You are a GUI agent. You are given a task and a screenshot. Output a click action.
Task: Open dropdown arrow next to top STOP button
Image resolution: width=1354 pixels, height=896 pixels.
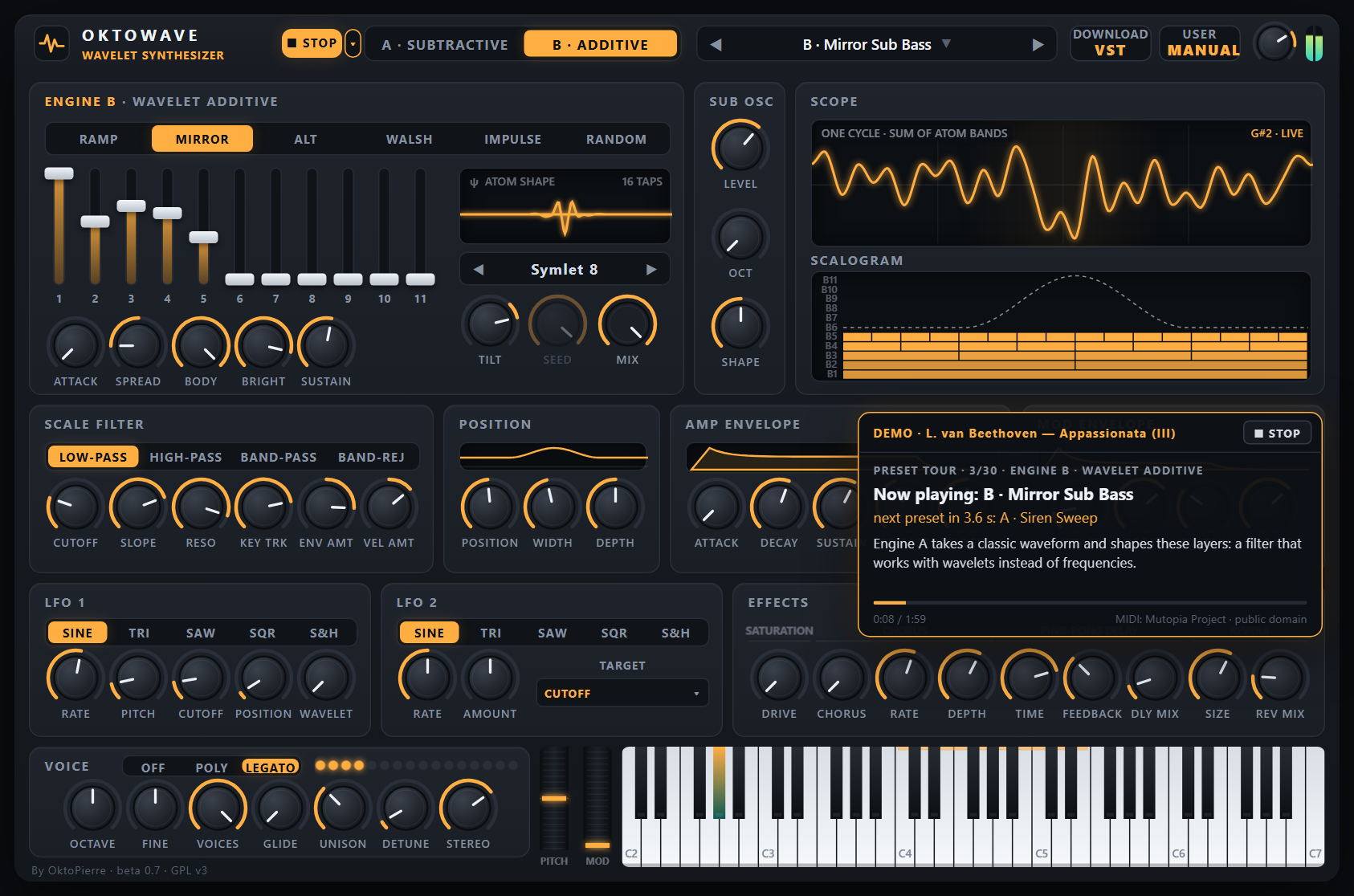pyautogui.click(x=353, y=43)
